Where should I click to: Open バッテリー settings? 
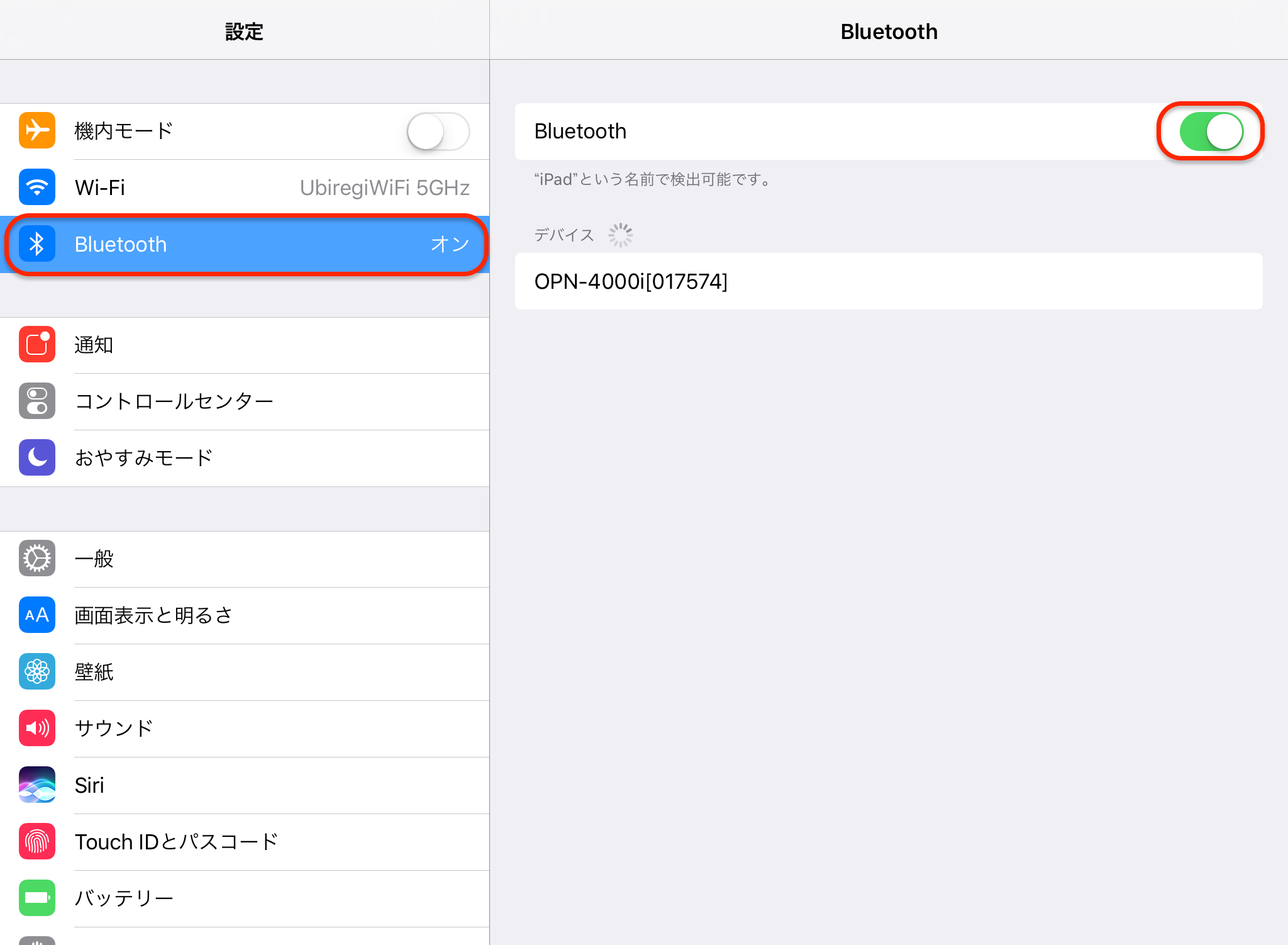click(x=245, y=898)
